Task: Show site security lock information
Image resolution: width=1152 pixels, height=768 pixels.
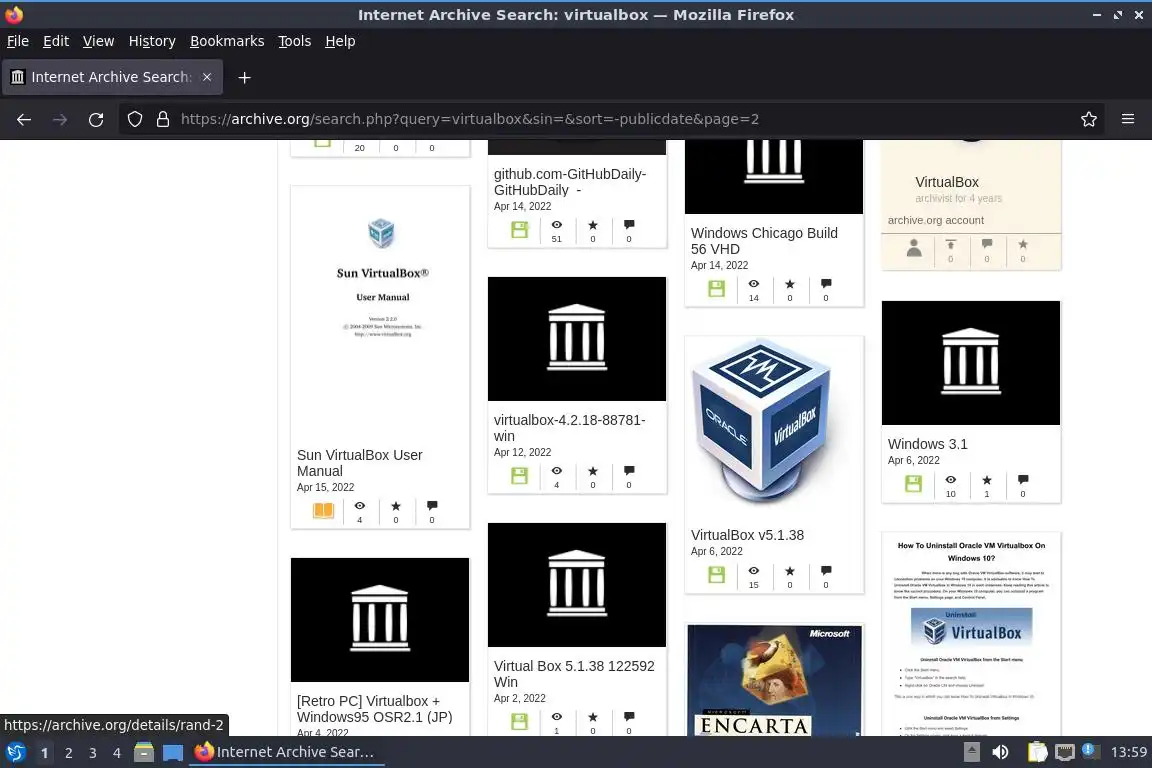Action: [x=163, y=119]
